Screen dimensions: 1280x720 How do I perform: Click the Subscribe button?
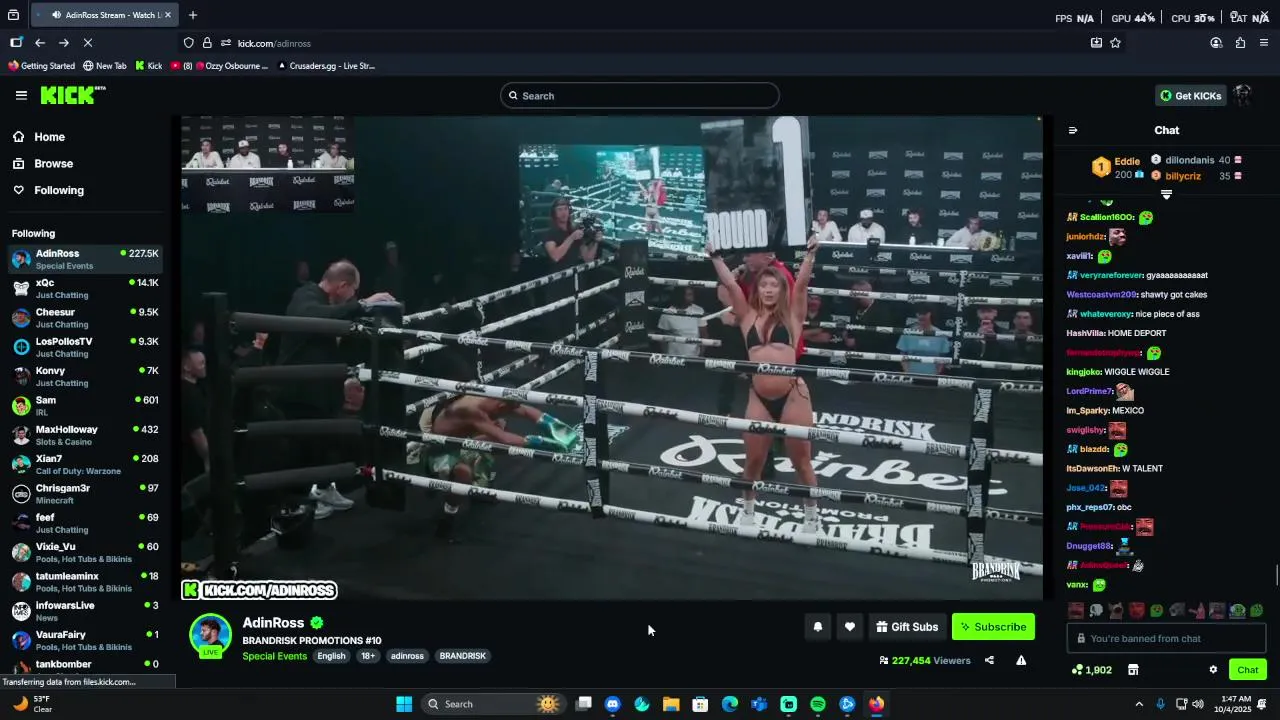click(993, 627)
